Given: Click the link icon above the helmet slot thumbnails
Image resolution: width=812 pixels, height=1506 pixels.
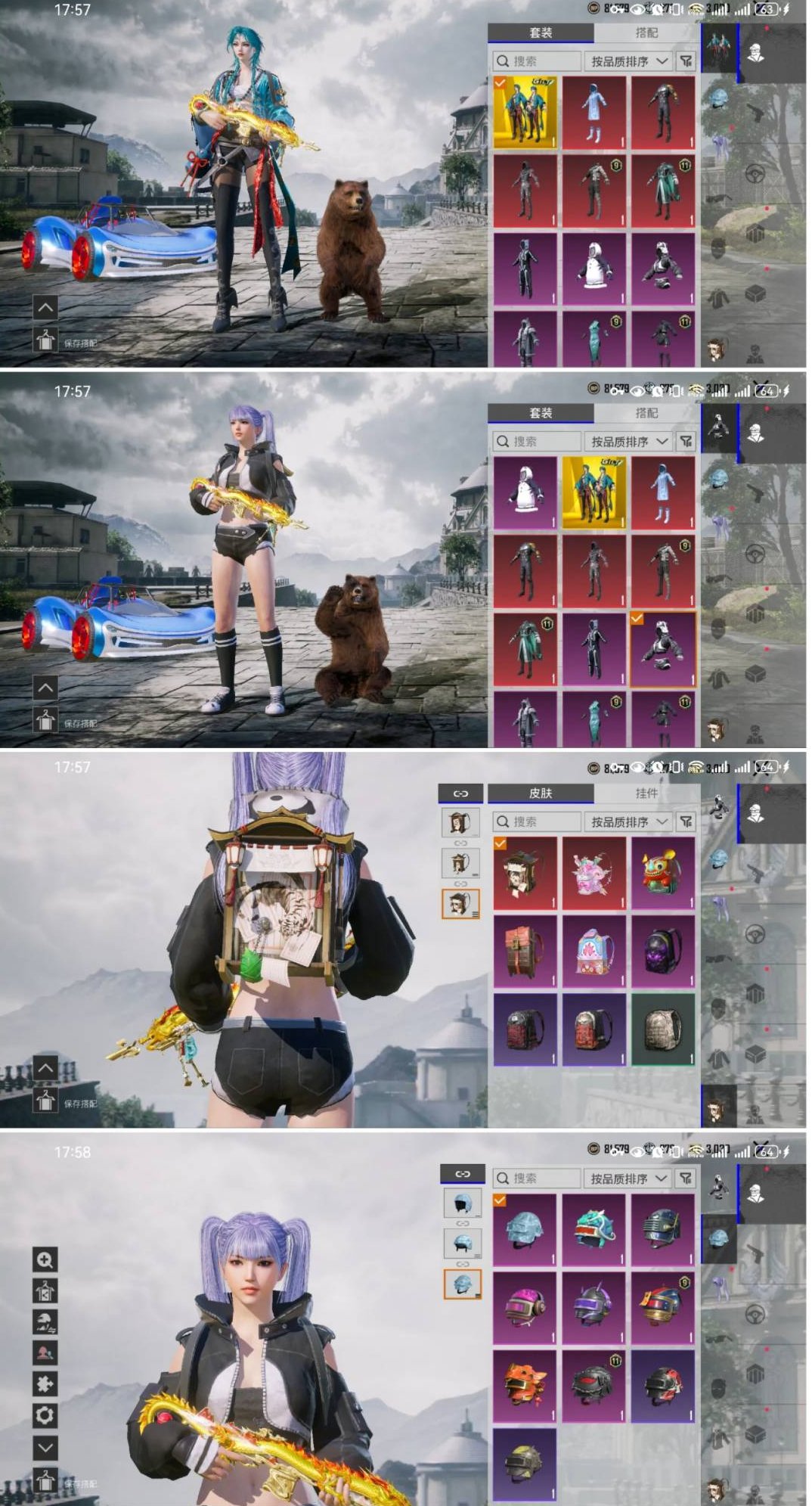Looking at the screenshot, I should [x=462, y=1174].
